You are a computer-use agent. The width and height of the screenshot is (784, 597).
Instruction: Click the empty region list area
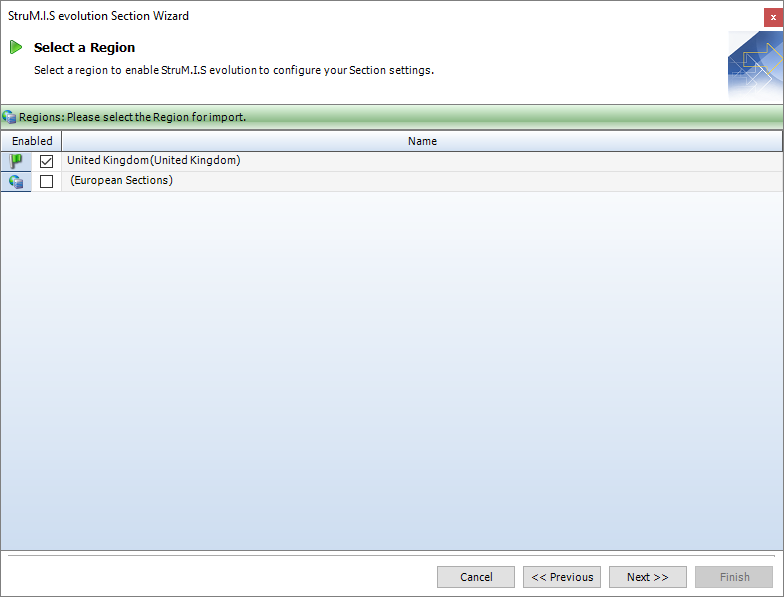(392, 370)
